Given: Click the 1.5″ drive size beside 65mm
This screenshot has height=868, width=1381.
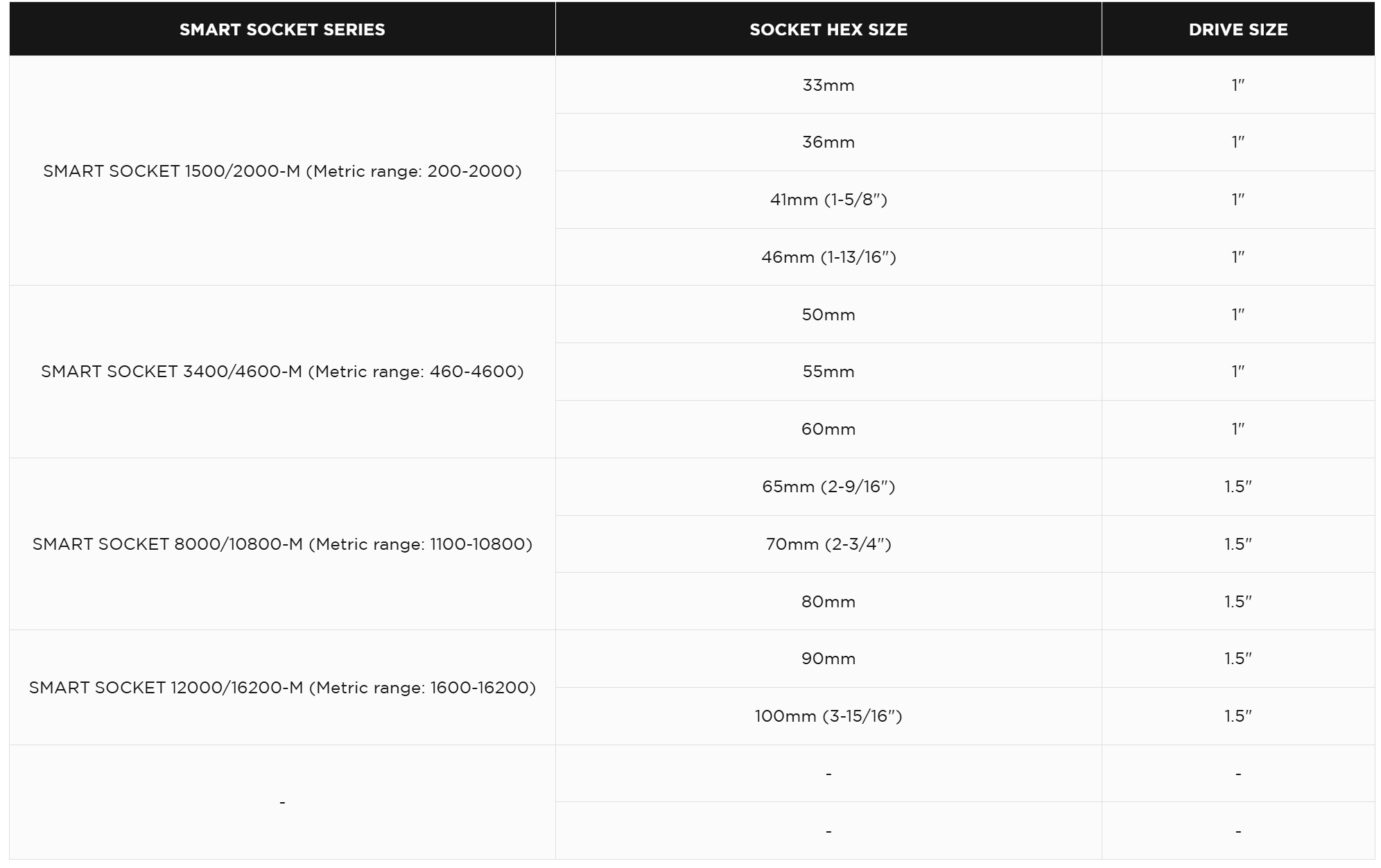Looking at the screenshot, I should 1238,487.
